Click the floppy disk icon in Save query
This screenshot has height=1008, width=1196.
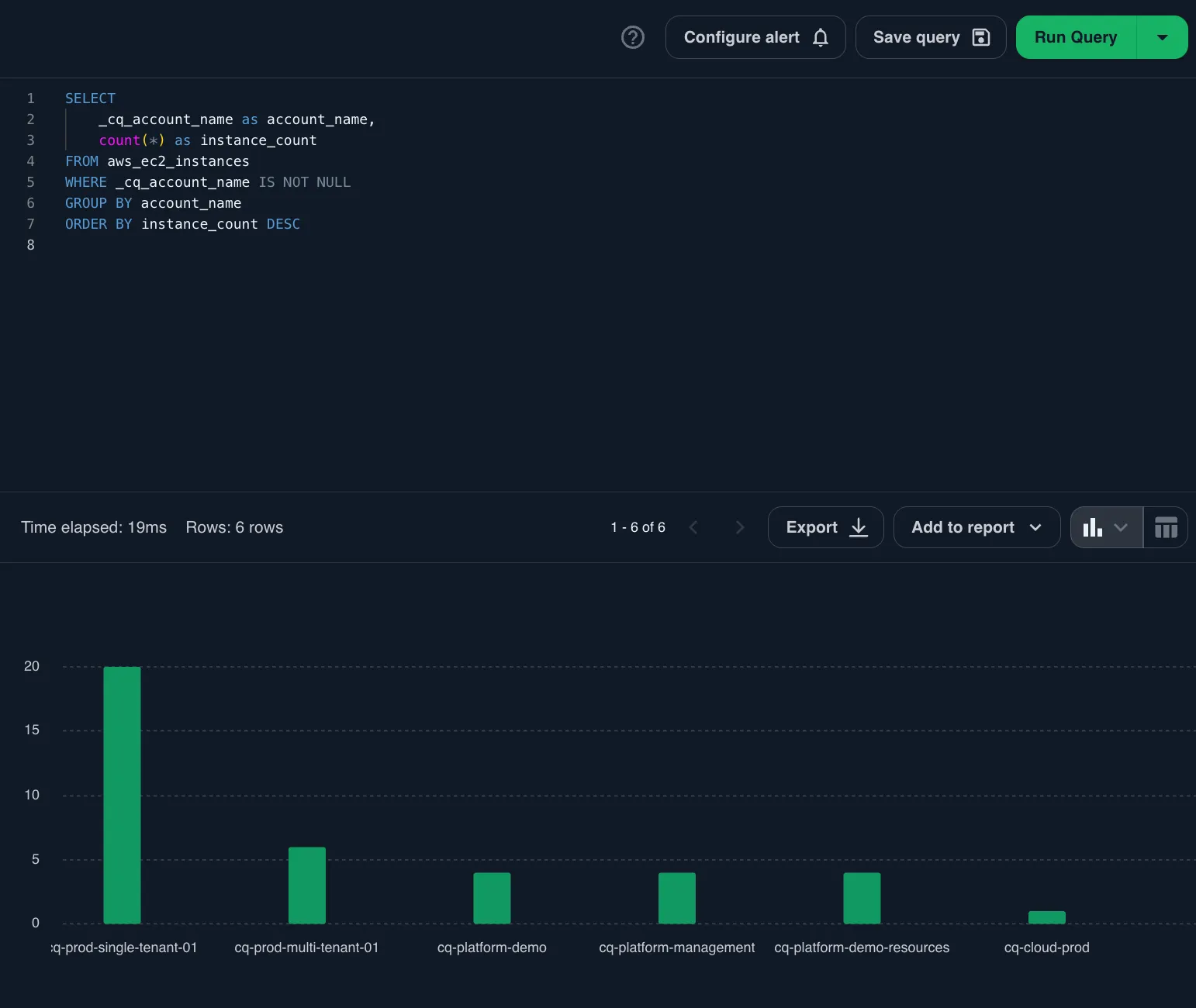tap(981, 36)
